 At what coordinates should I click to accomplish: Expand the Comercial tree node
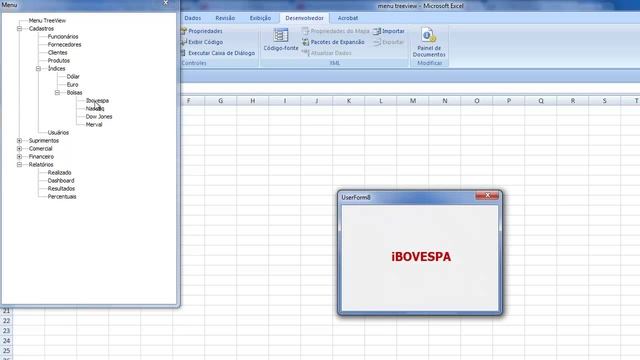pos(19,149)
